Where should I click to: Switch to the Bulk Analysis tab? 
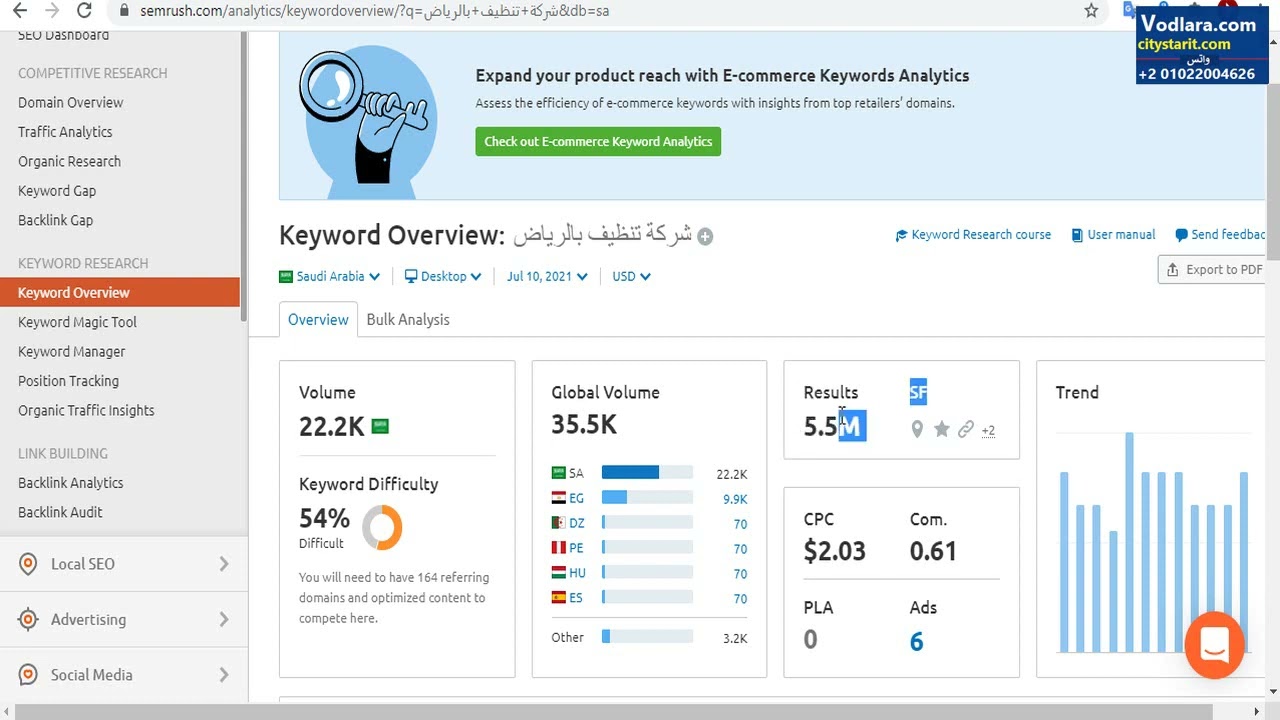[x=408, y=320]
